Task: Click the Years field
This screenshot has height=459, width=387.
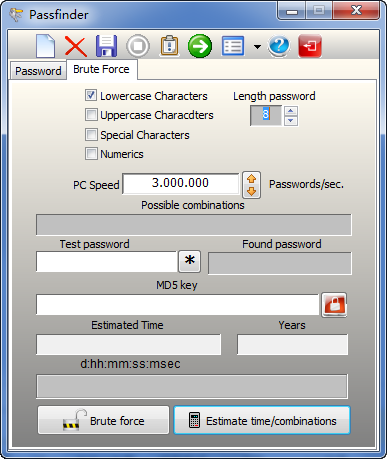Action: (x=292, y=344)
